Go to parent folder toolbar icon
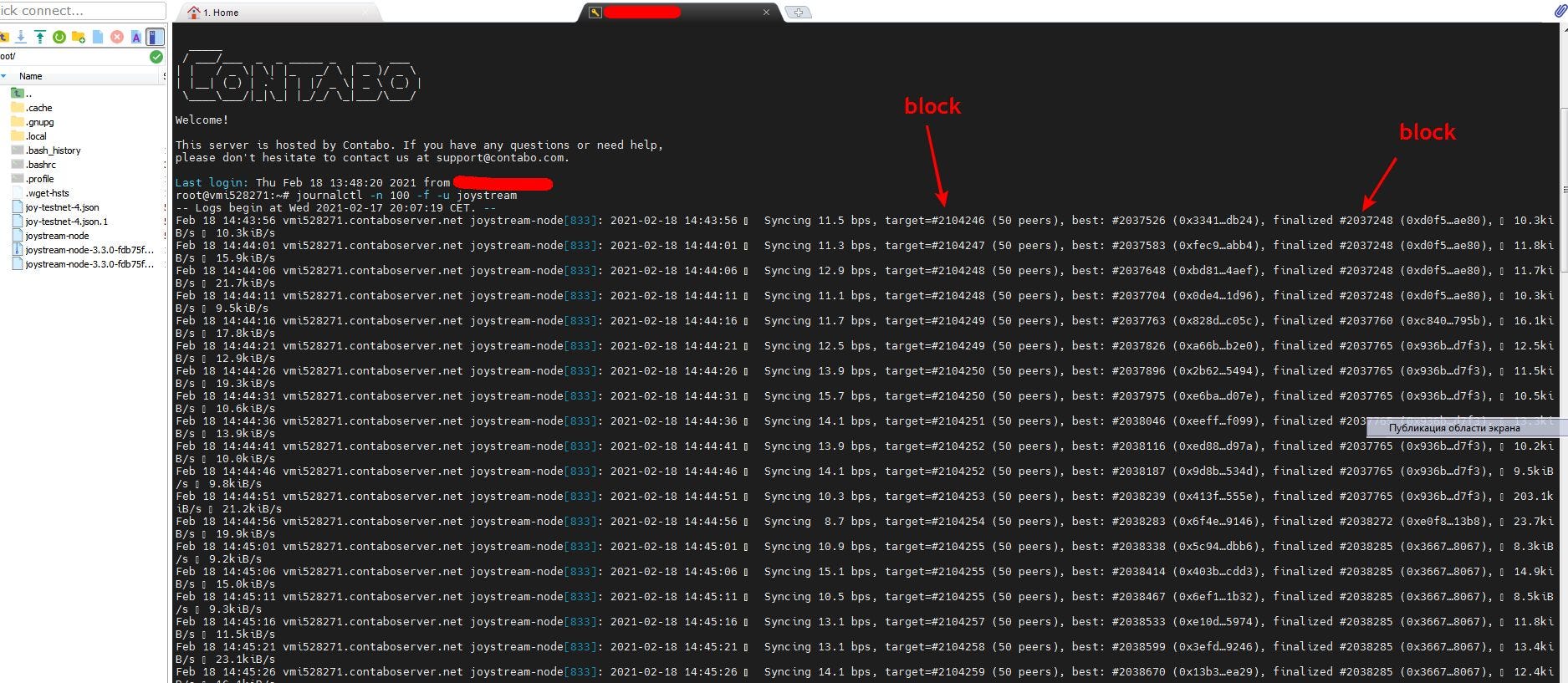This screenshot has height=683, width=1568. 3,37
